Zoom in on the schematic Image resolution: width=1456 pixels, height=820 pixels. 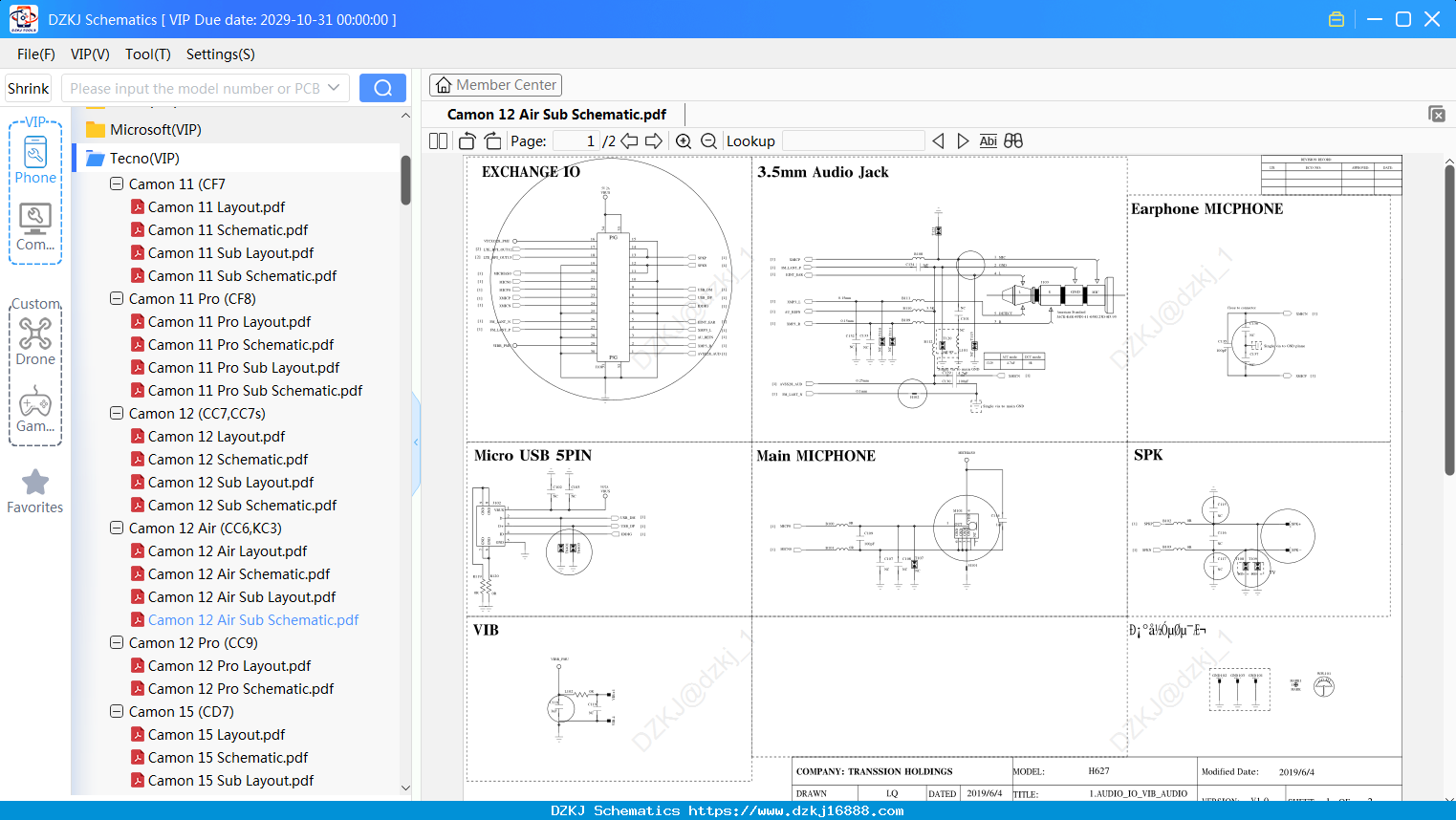(x=684, y=140)
